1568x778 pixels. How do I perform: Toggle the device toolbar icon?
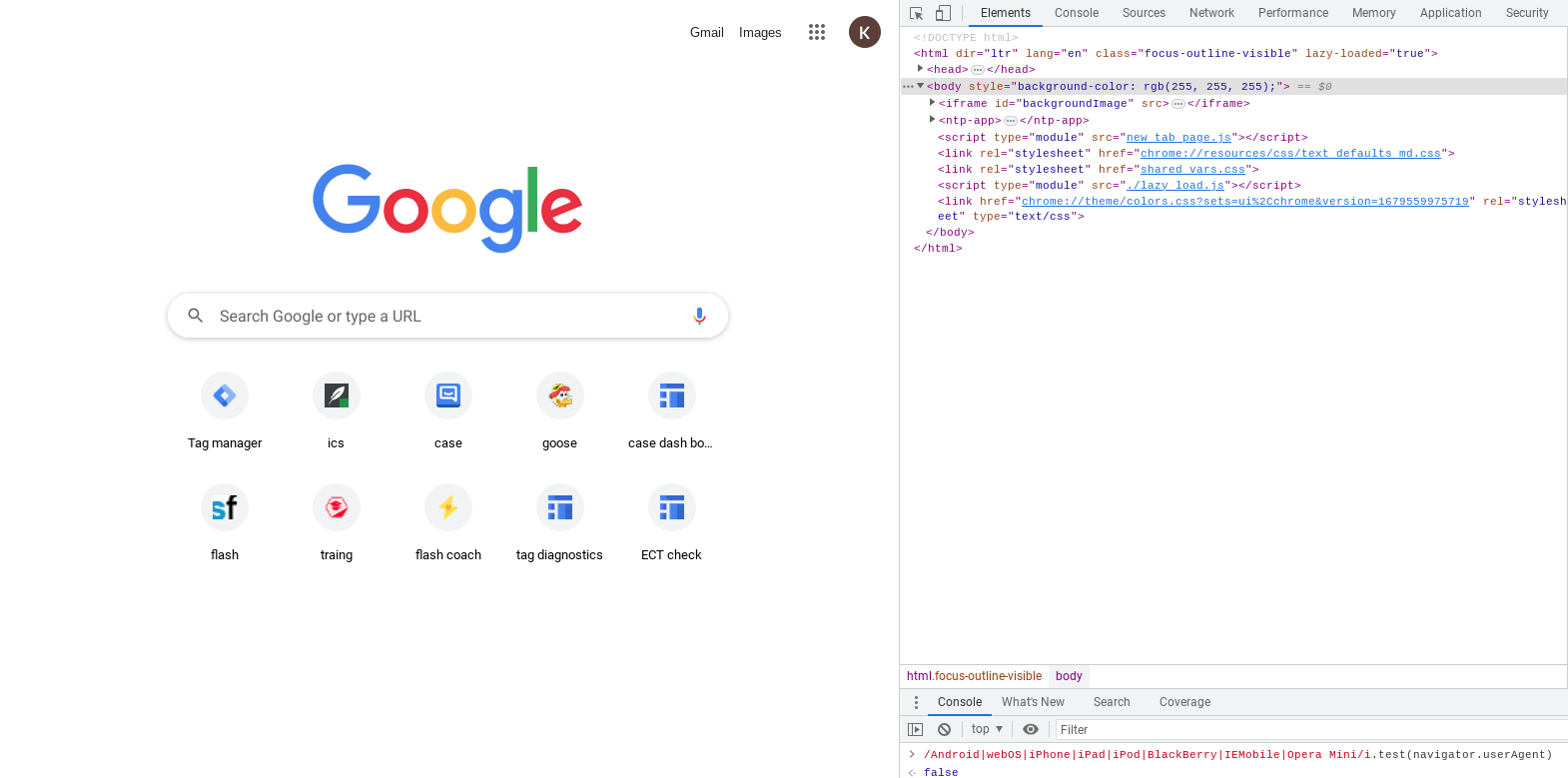[x=943, y=13]
